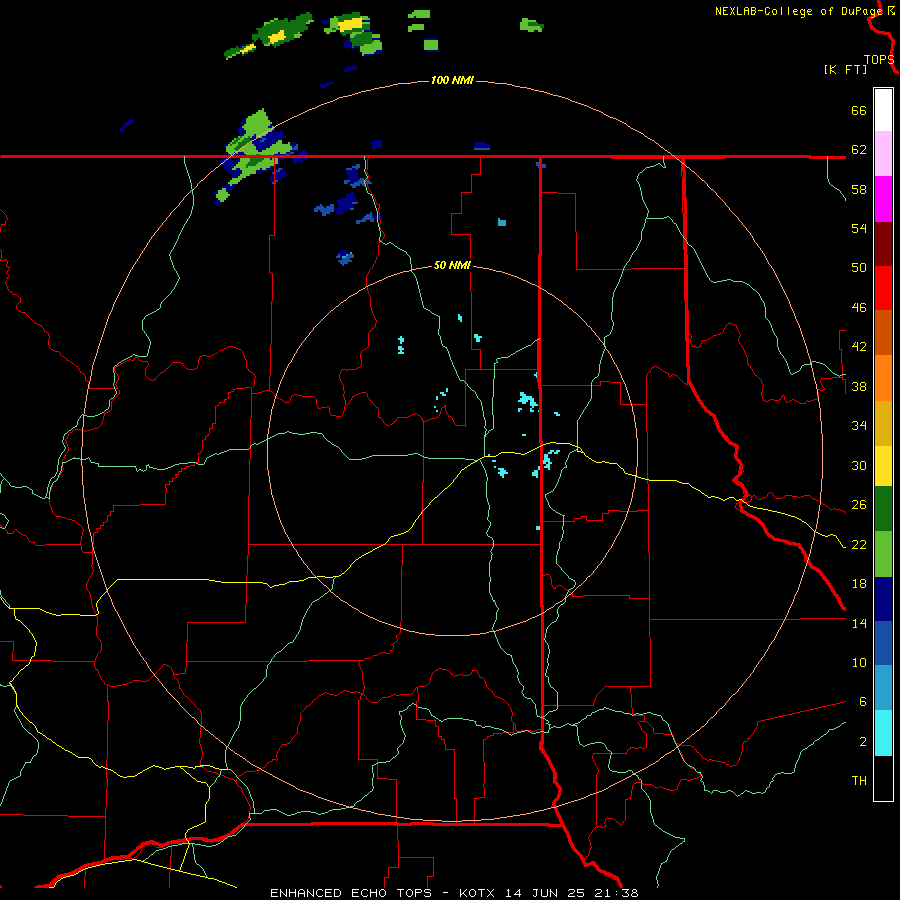Pick the light blue legend swatch

(x=883, y=688)
